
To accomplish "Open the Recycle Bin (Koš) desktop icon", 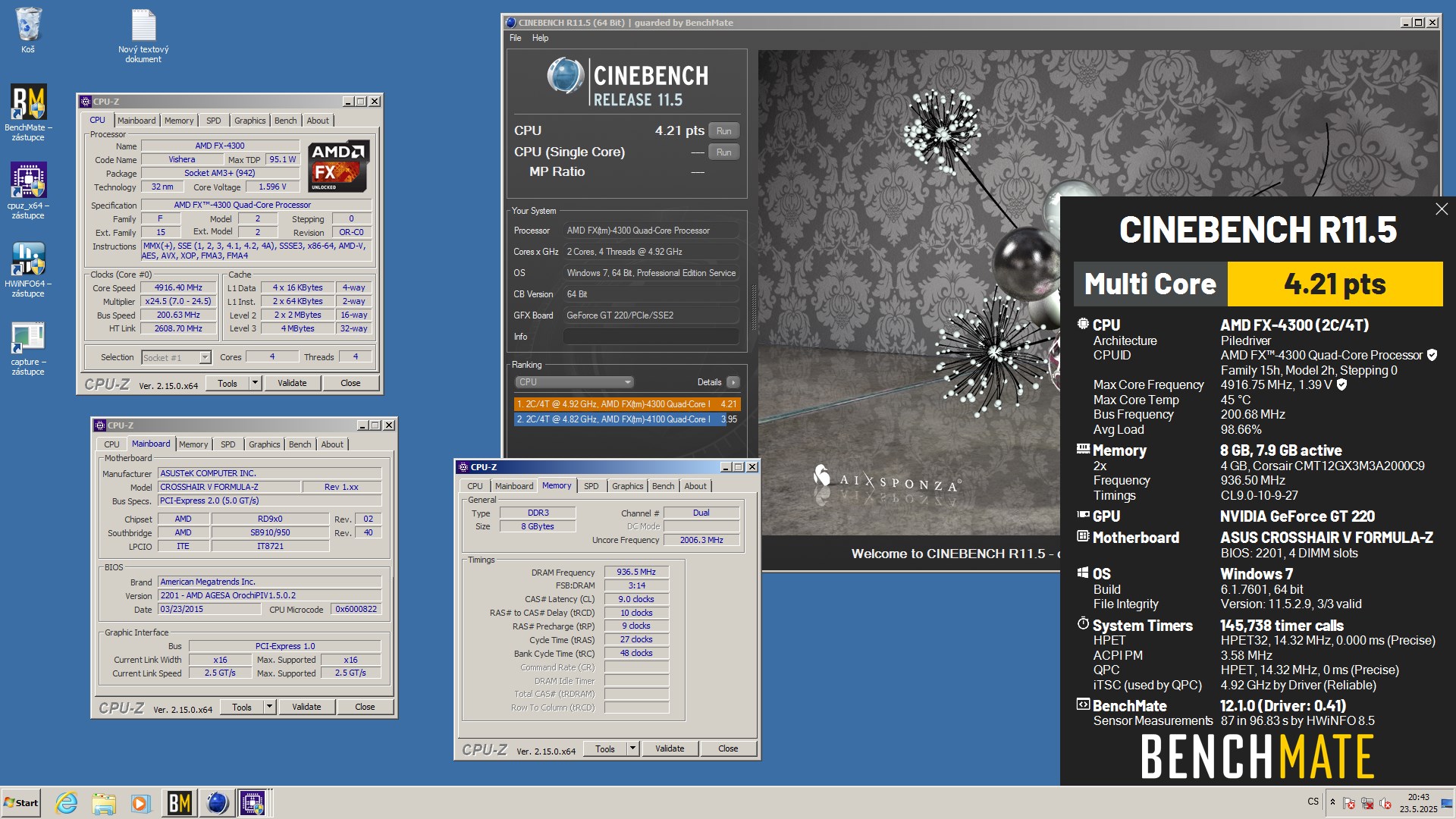I will point(28,30).
